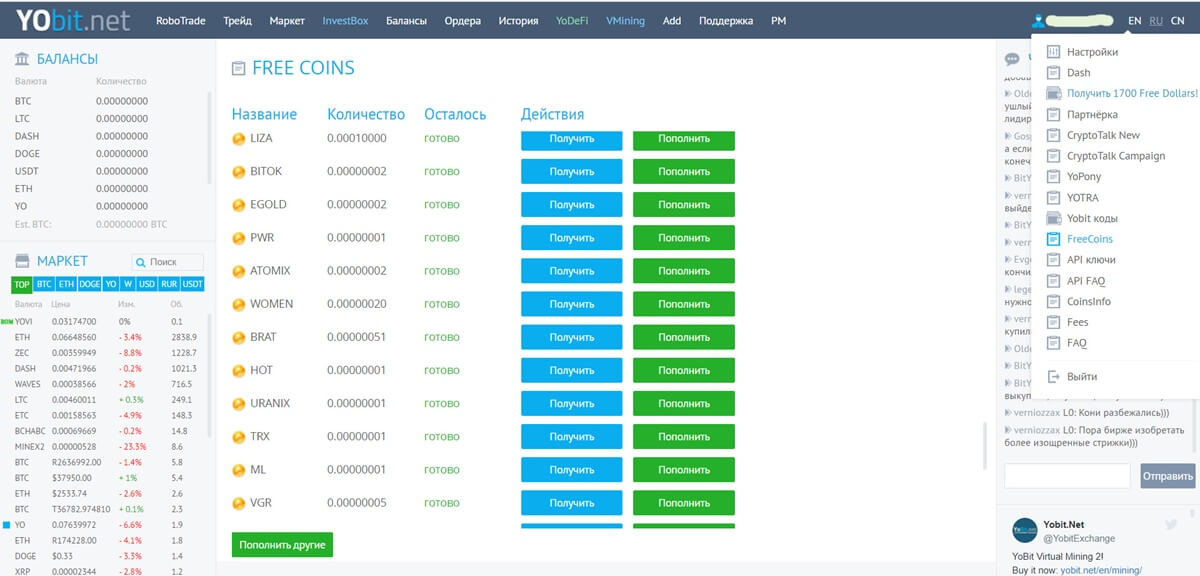
Task: Click the free coins list scrollbar
Action: click(x=985, y=445)
